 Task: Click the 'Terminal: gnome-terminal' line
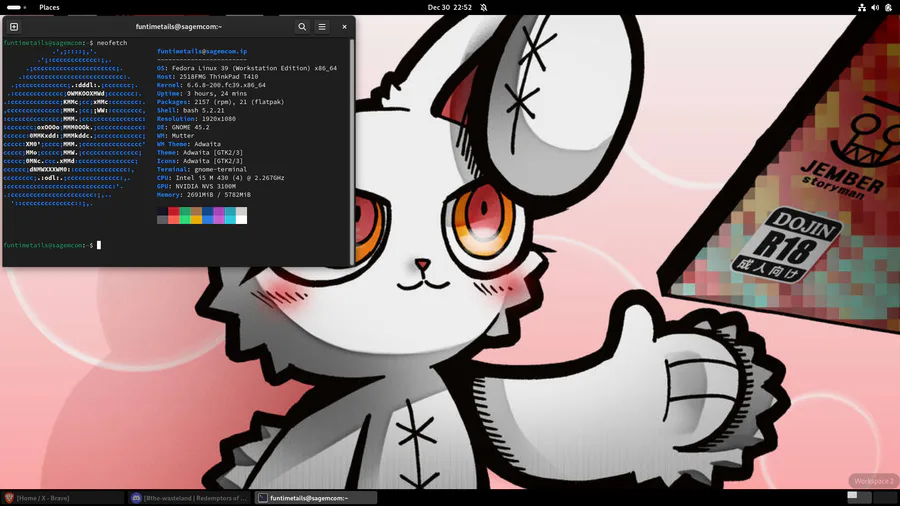point(202,169)
